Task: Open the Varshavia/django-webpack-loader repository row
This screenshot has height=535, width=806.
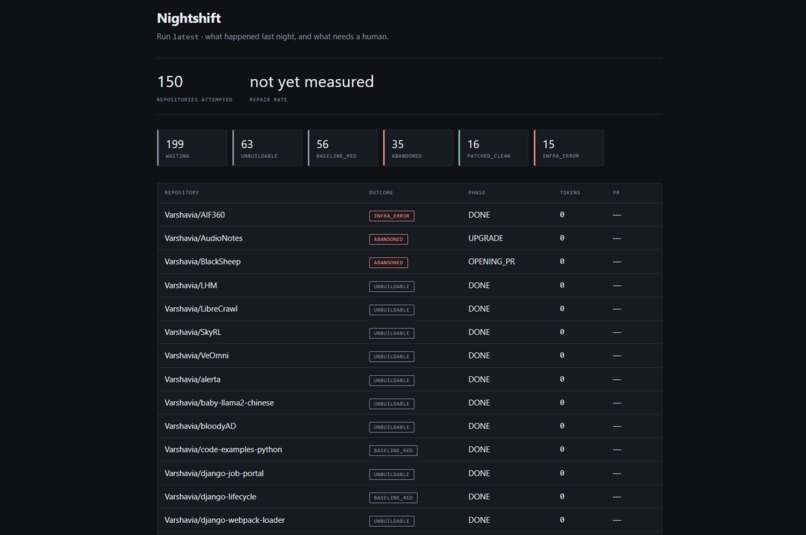Action: coord(409,520)
